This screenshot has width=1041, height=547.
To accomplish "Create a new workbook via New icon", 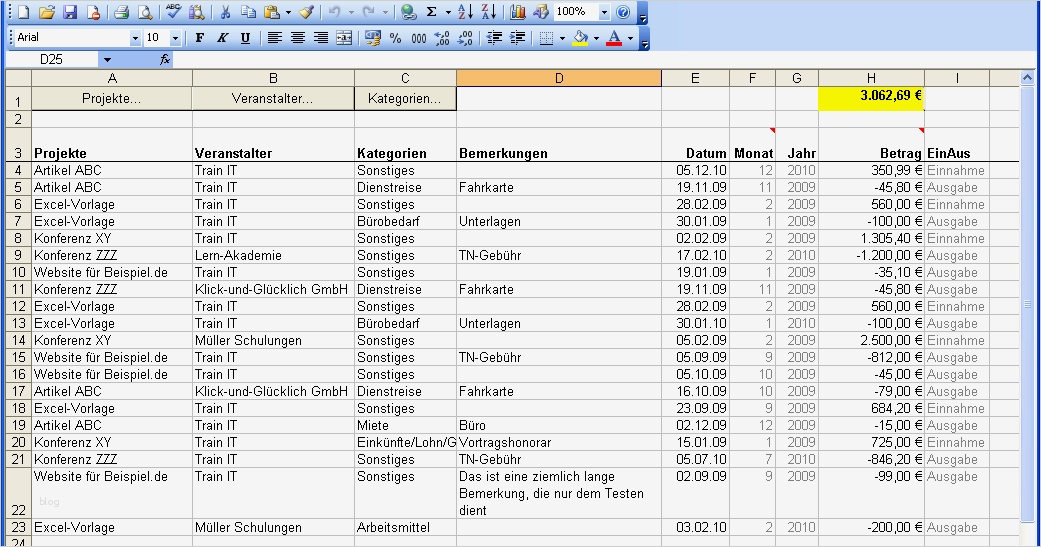I will point(24,12).
